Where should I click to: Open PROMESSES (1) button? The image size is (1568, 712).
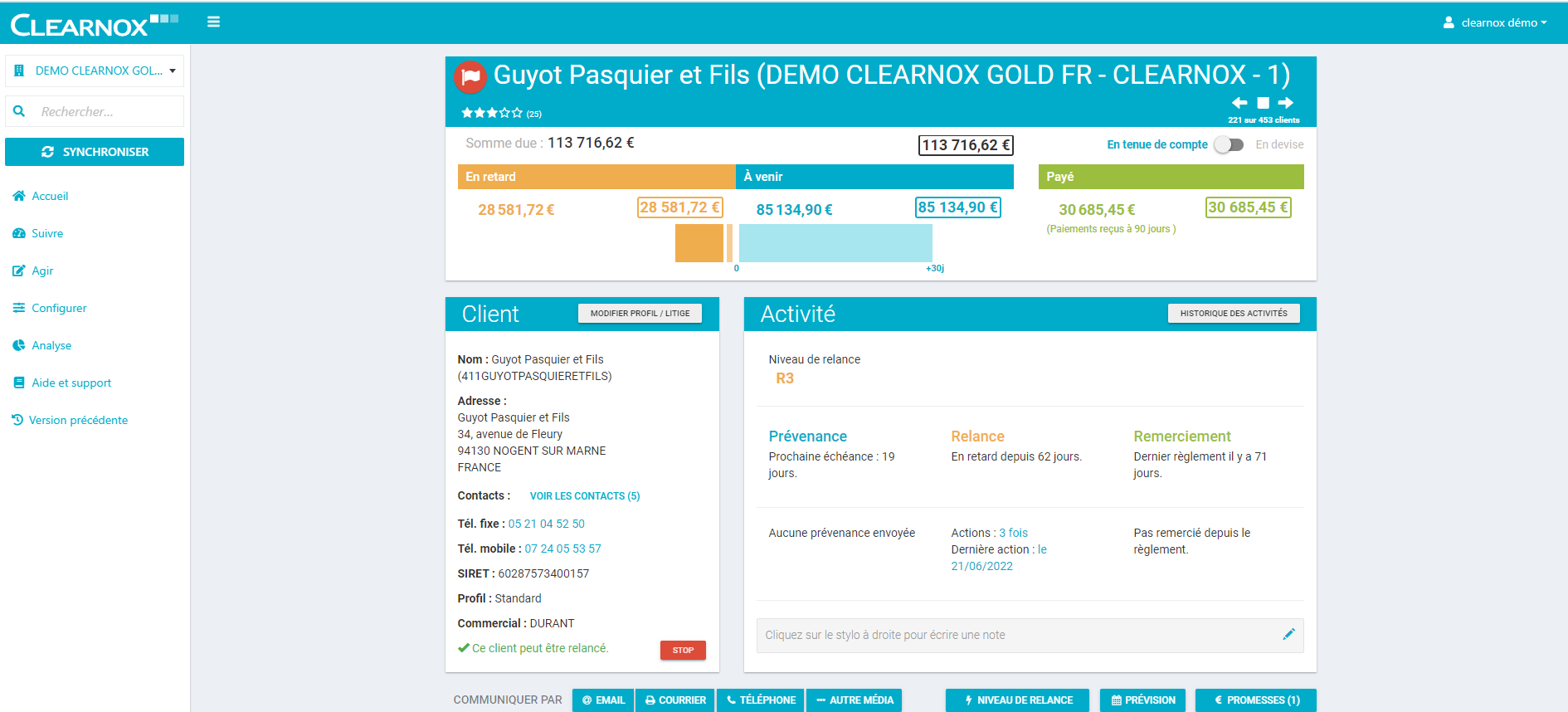tap(1256, 700)
